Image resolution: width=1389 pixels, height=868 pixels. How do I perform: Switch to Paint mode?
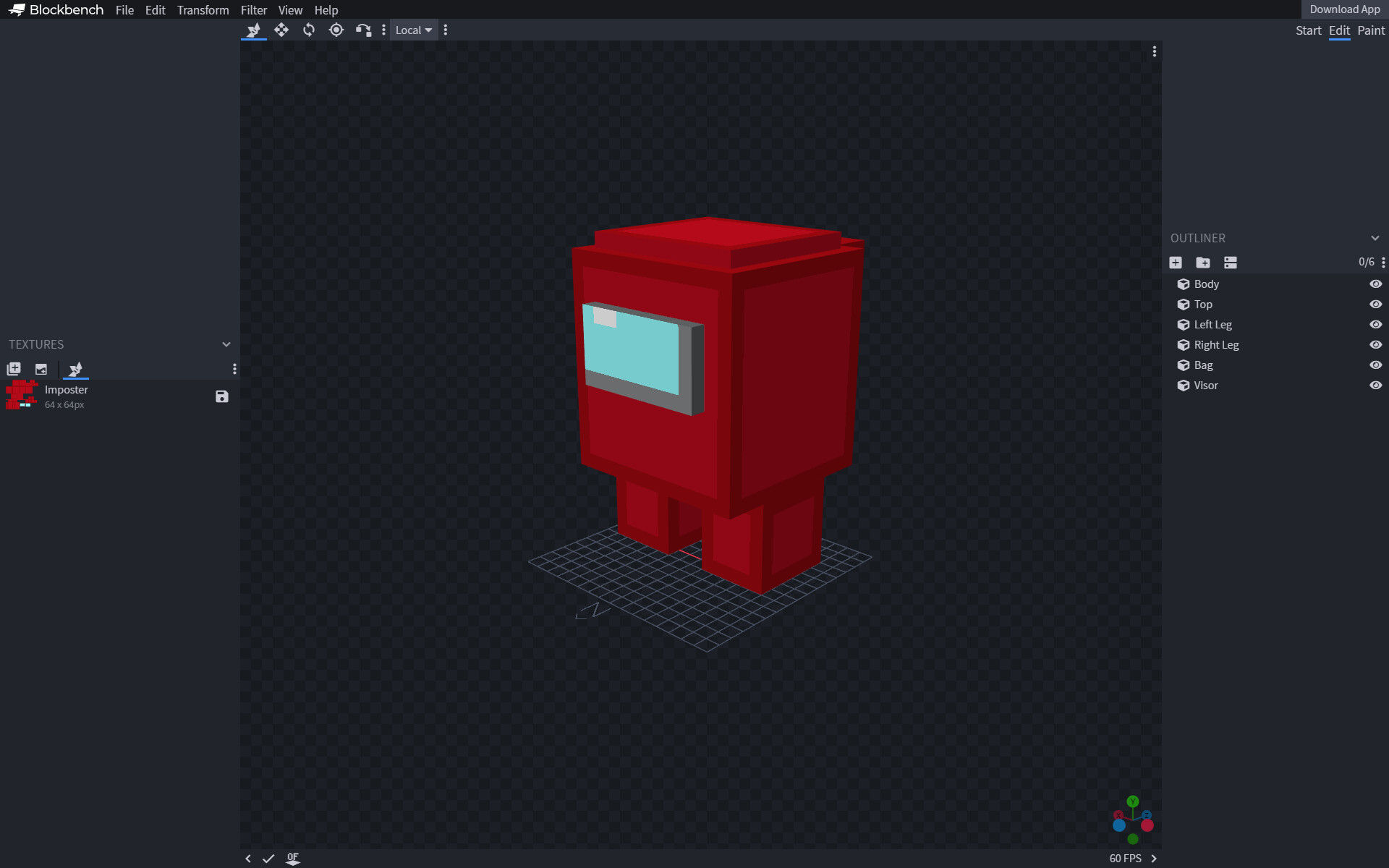1372,30
